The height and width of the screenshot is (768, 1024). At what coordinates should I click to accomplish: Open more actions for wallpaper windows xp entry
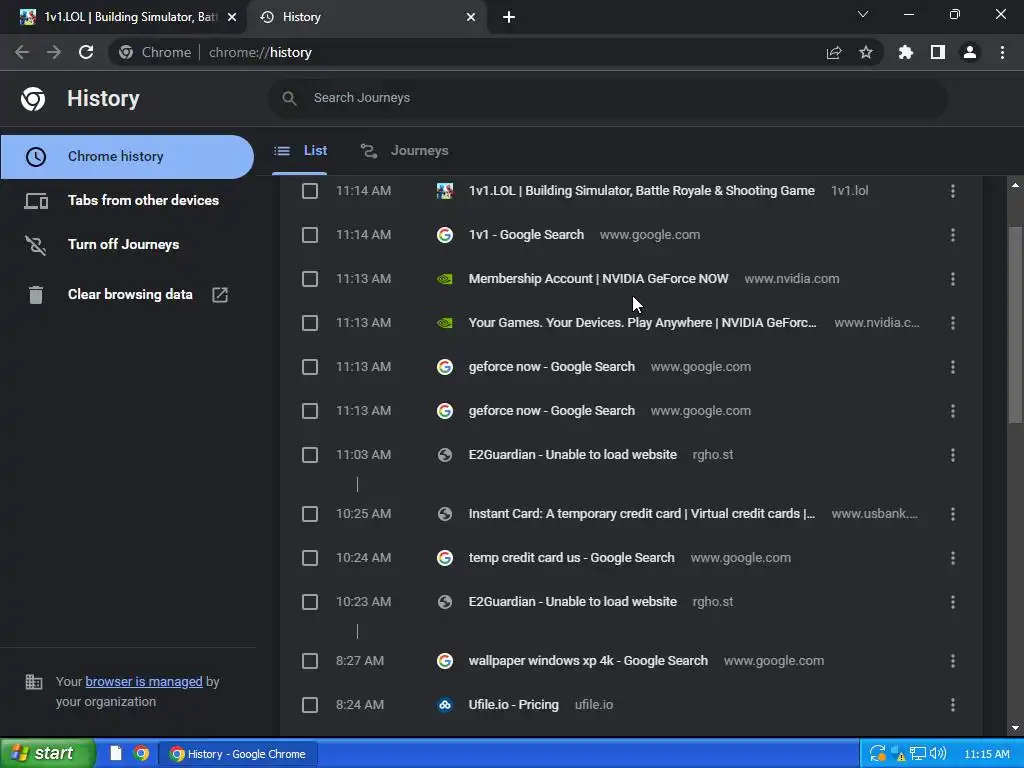[x=953, y=661]
